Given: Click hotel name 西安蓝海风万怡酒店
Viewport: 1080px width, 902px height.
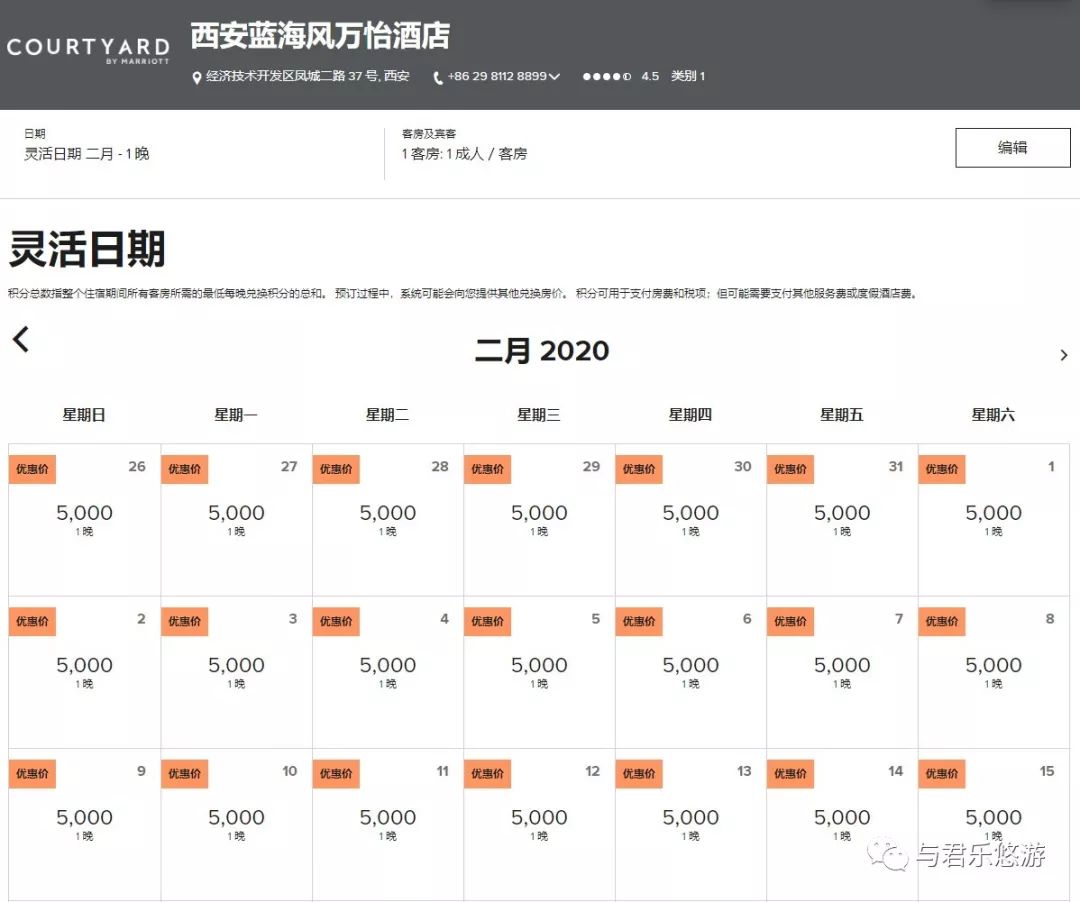Looking at the screenshot, I should coord(320,36).
